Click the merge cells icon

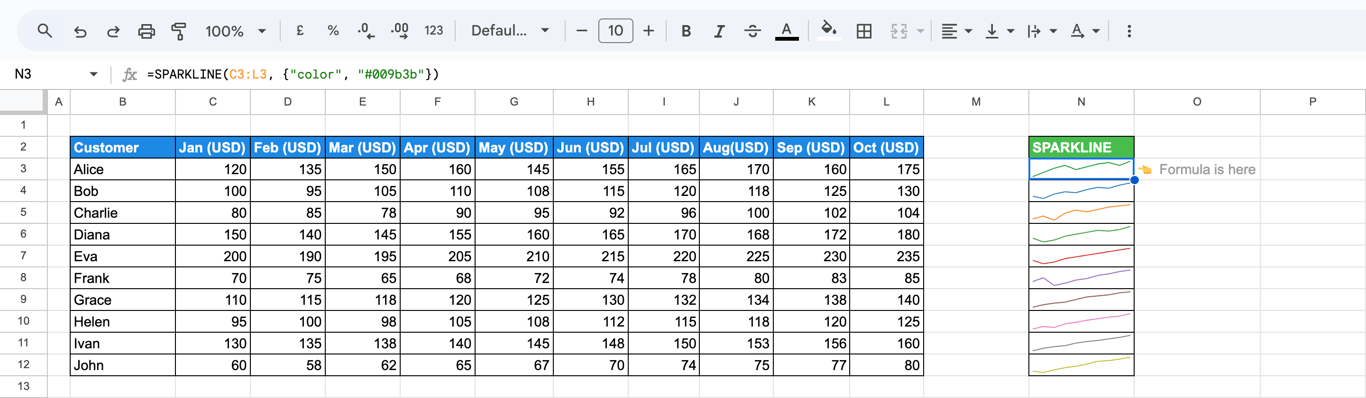tap(898, 31)
